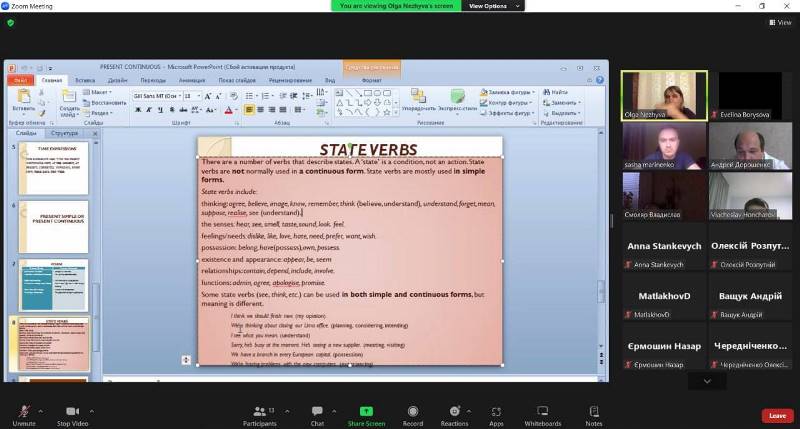Screen dimensions: 800x429
Task: Click the PowerPoint help question mark icon
Action: pyautogui.click(x=599, y=80)
